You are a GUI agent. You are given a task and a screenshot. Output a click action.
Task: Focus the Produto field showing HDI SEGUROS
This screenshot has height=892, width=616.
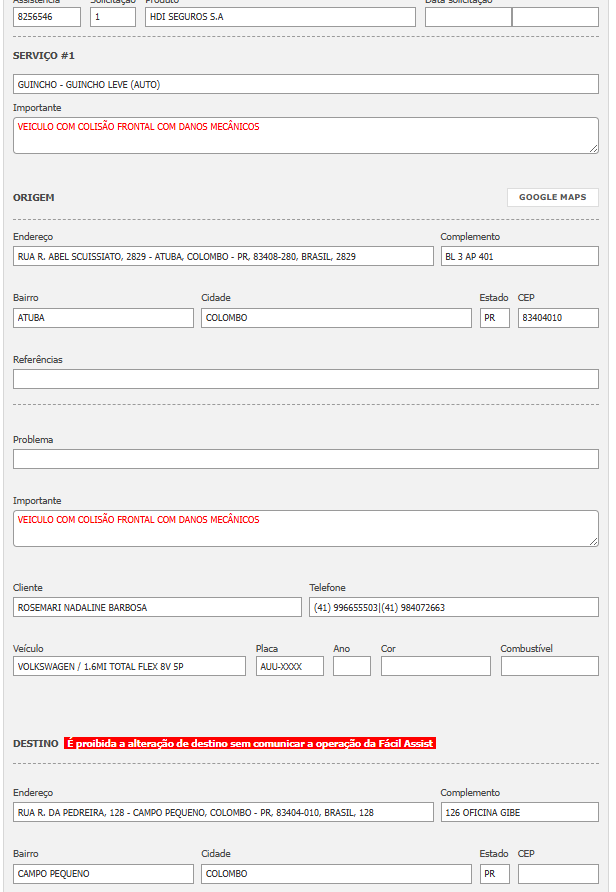tap(280, 17)
